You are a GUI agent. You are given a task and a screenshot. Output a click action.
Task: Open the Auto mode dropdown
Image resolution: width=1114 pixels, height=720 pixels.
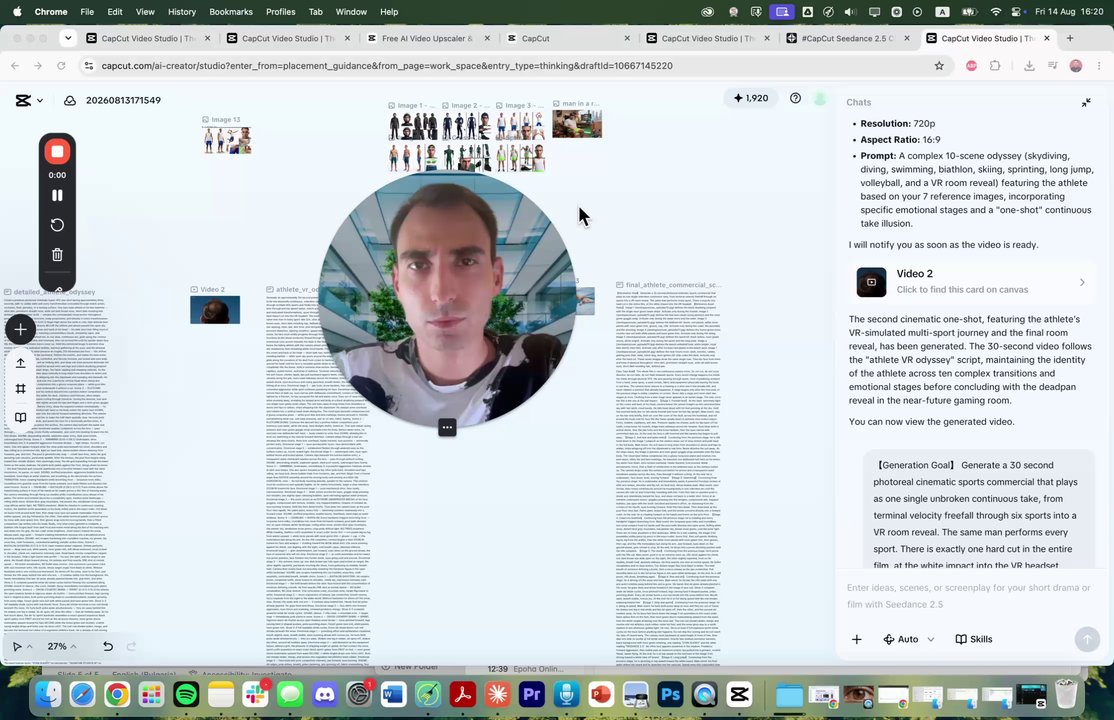point(909,639)
